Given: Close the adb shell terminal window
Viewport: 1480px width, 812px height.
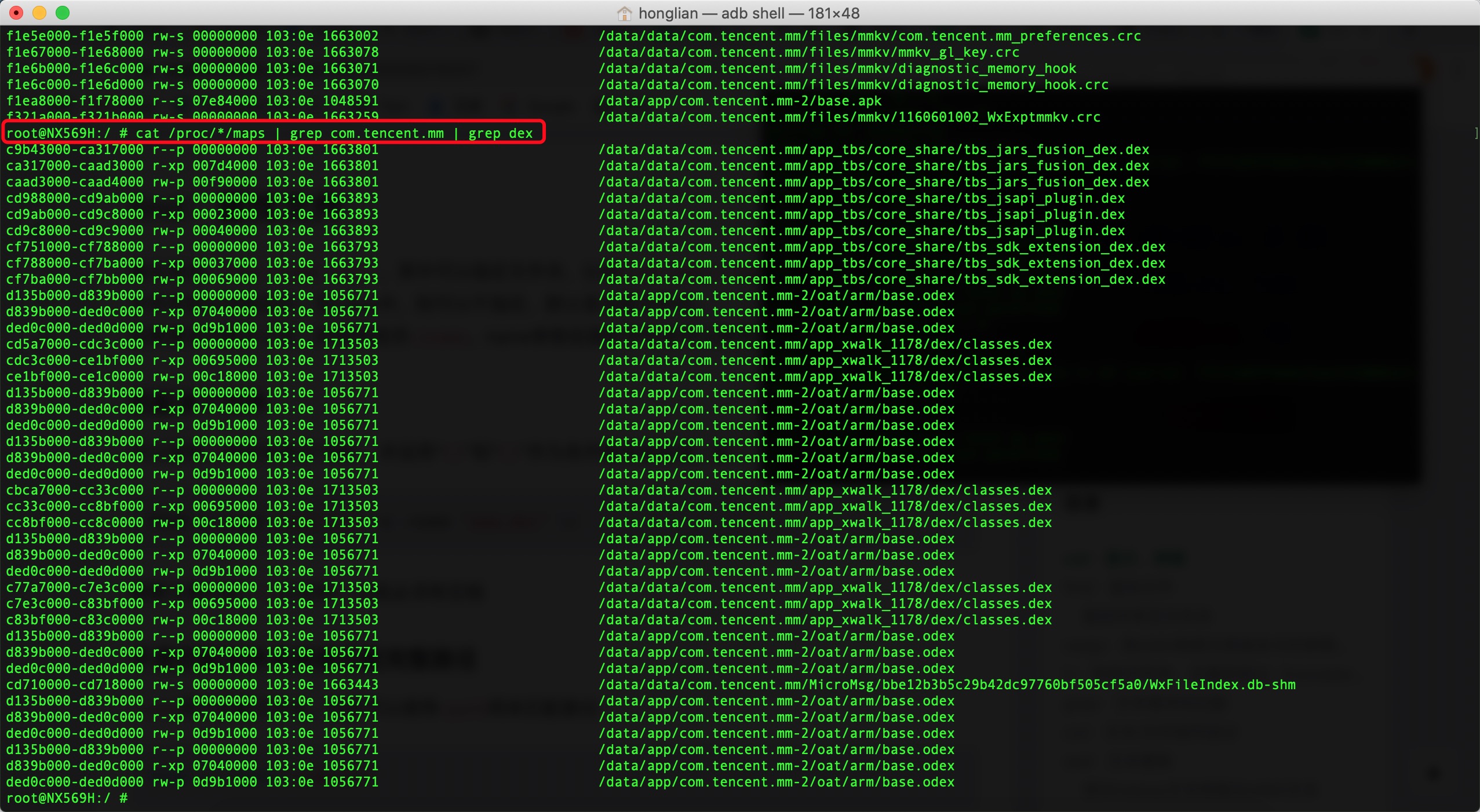Looking at the screenshot, I should (x=16, y=12).
